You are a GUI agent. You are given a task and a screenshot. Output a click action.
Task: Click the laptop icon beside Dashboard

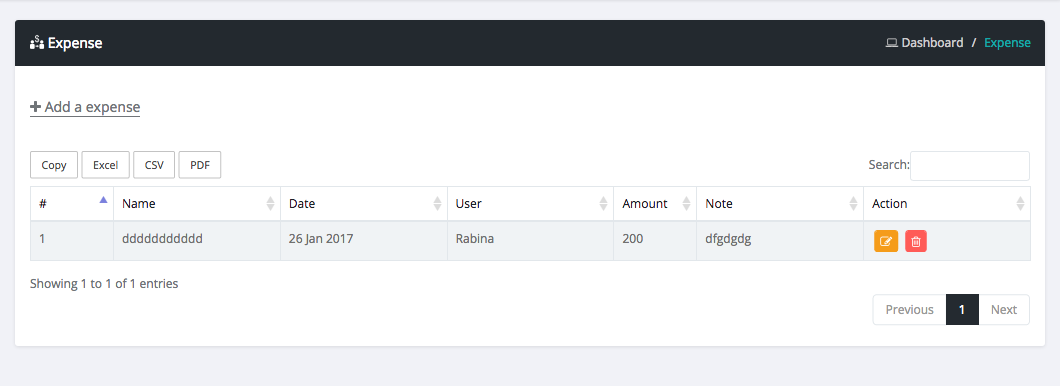click(x=892, y=43)
